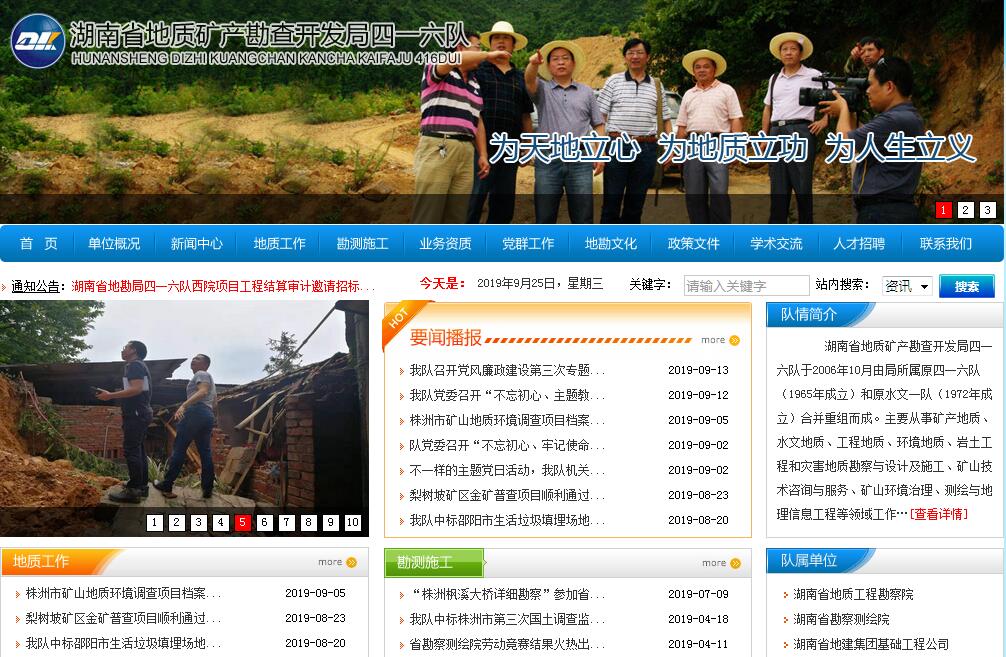Open the 资讯 site search dropdown
1006x657 pixels.
(x=907, y=286)
